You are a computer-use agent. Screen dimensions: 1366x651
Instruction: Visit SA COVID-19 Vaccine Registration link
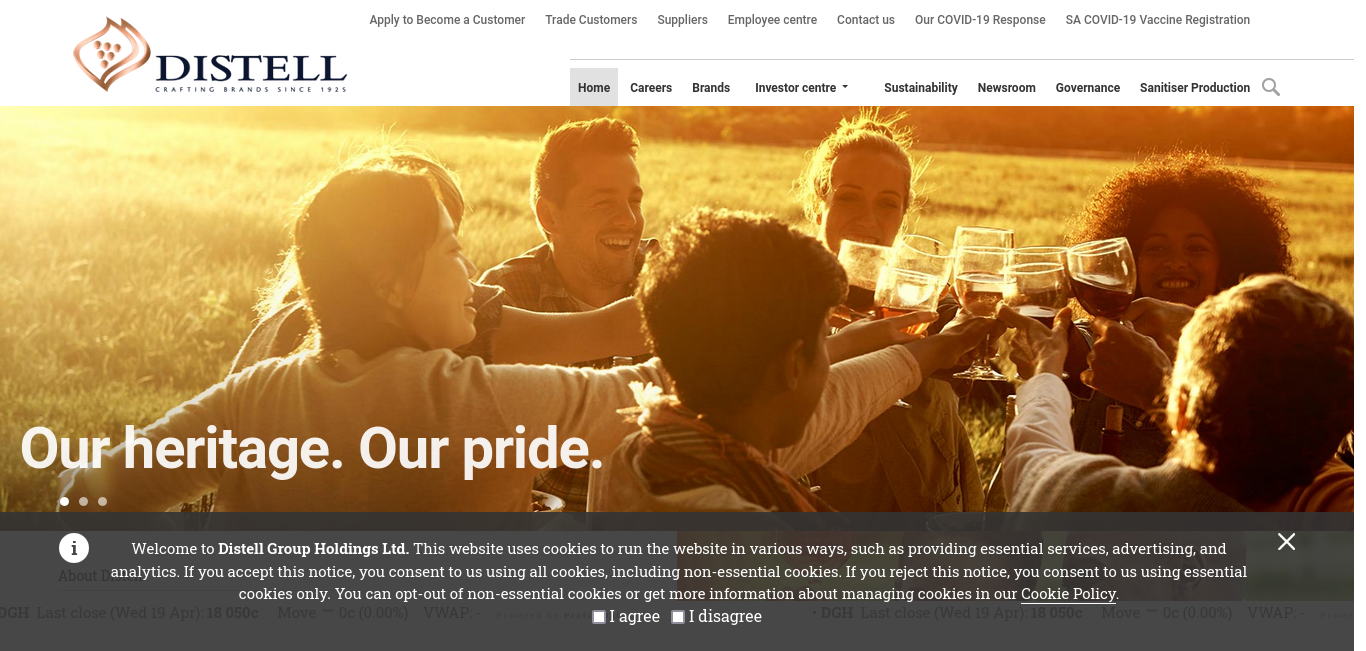[x=1158, y=20]
